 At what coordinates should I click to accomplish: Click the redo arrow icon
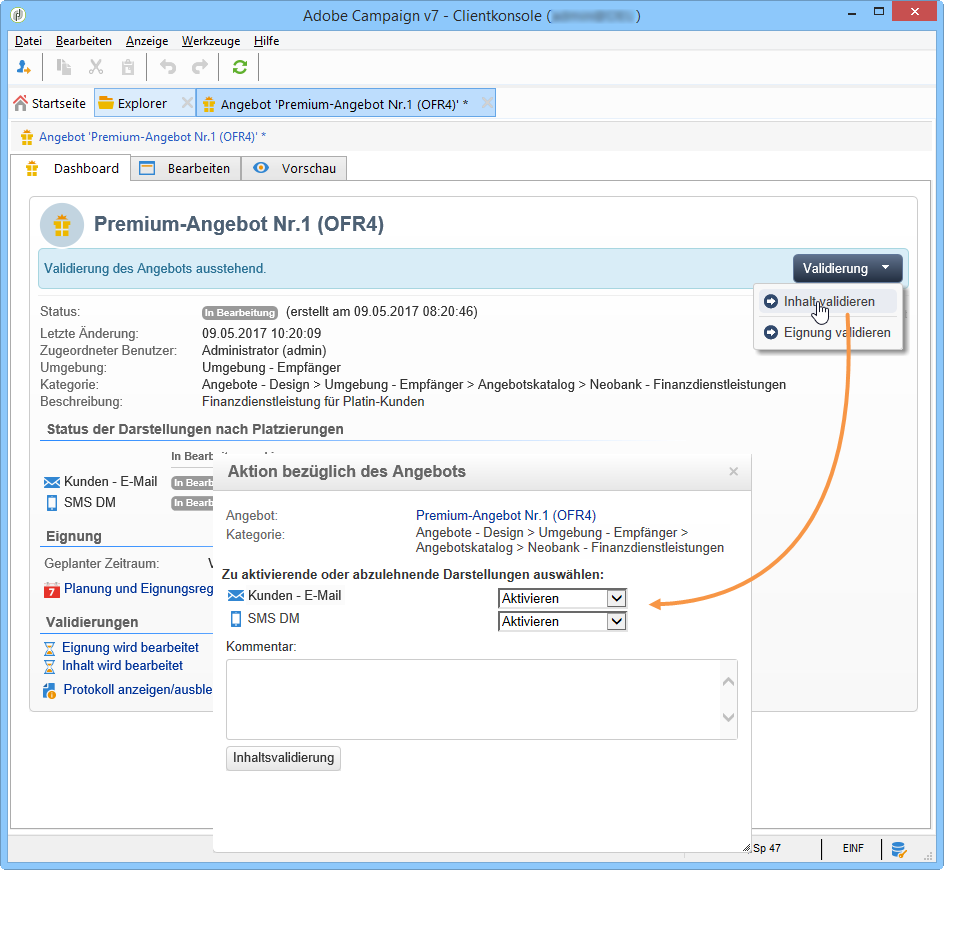(200, 67)
